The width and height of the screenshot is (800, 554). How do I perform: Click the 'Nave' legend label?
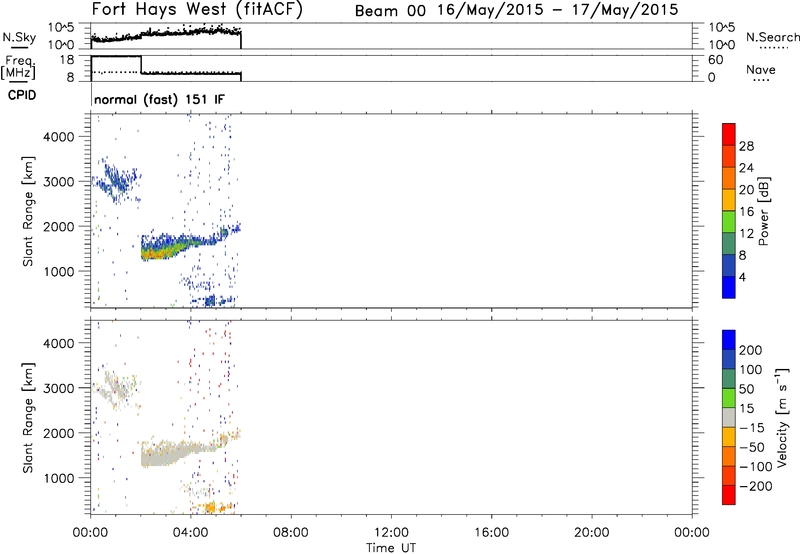tap(761, 70)
